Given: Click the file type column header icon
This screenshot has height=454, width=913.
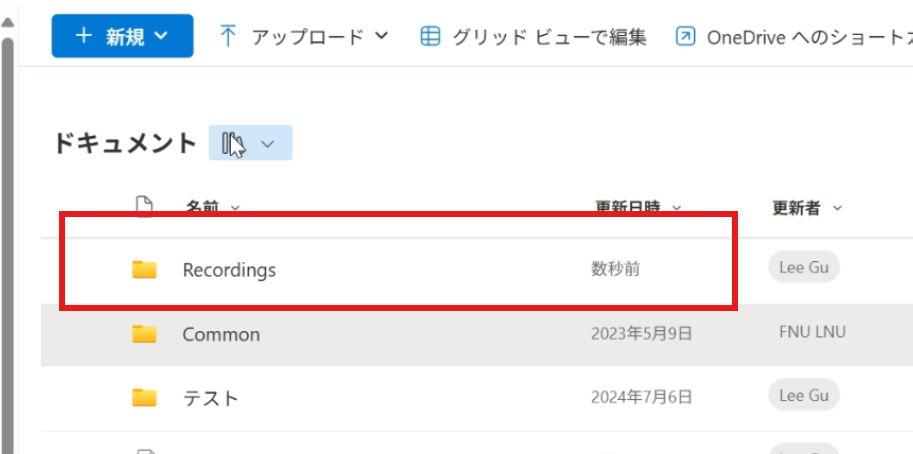Looking at the screenshot, I should pyautogui.click(x=145, y=207).
